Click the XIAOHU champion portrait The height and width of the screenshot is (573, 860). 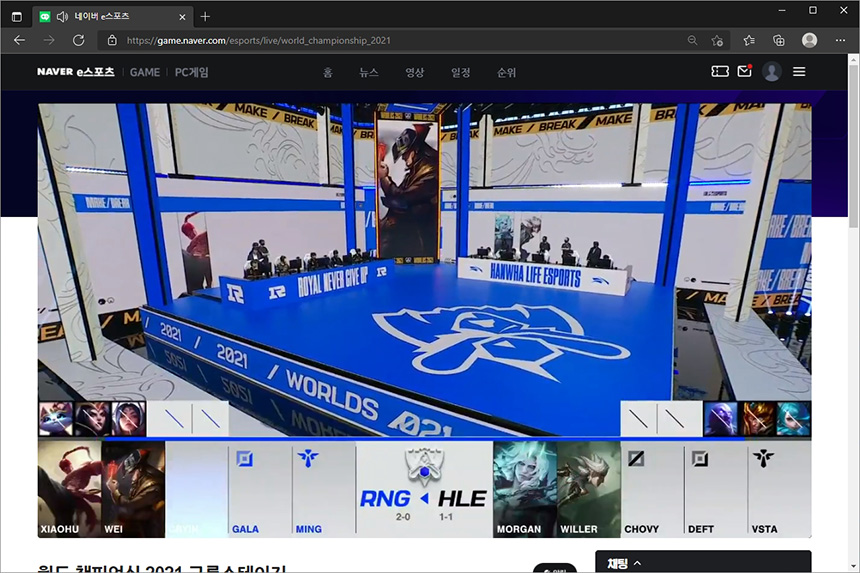(70, 489)
